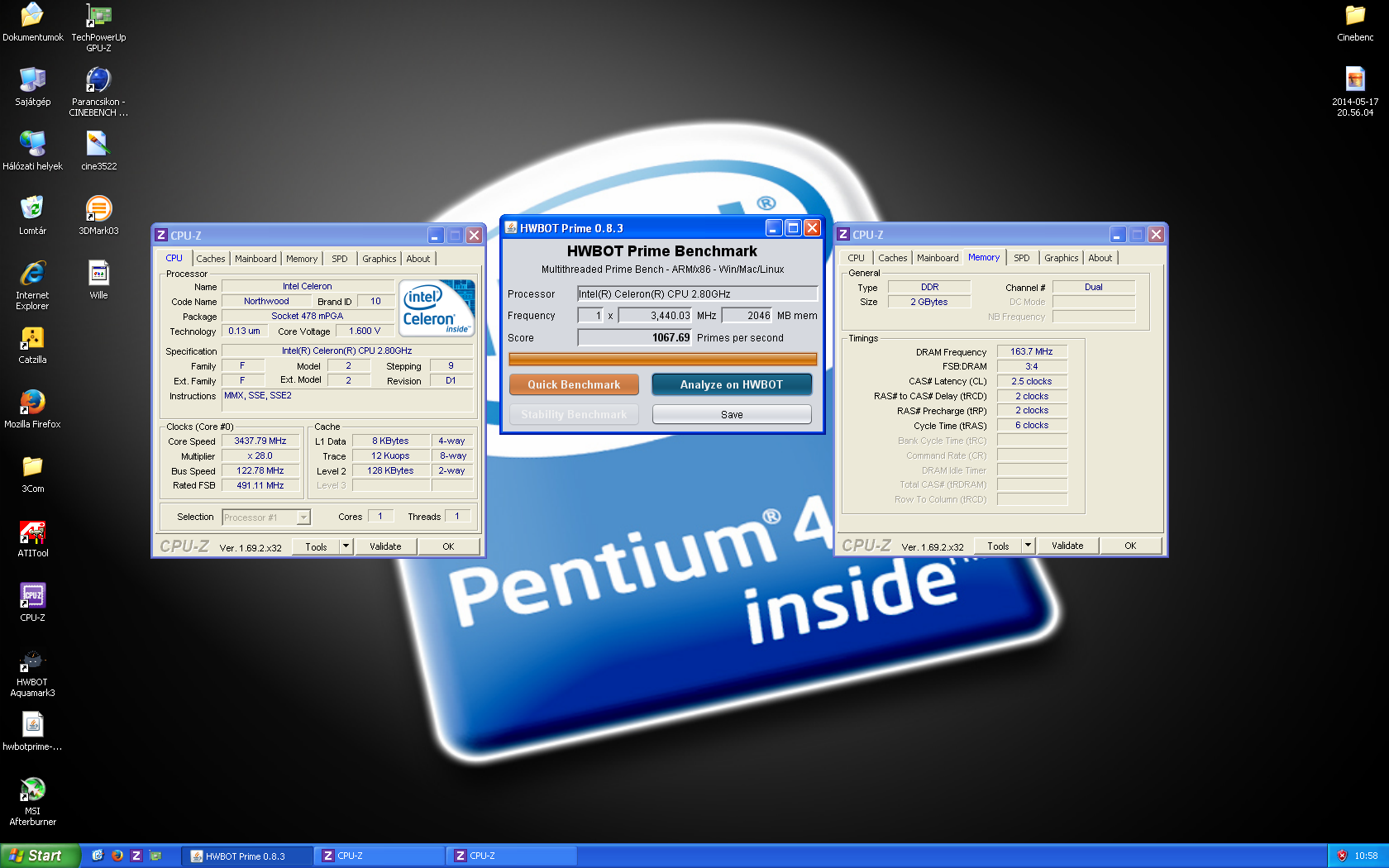
Task: Click OK in right CPU-Z window
Action: (1130, 546)
